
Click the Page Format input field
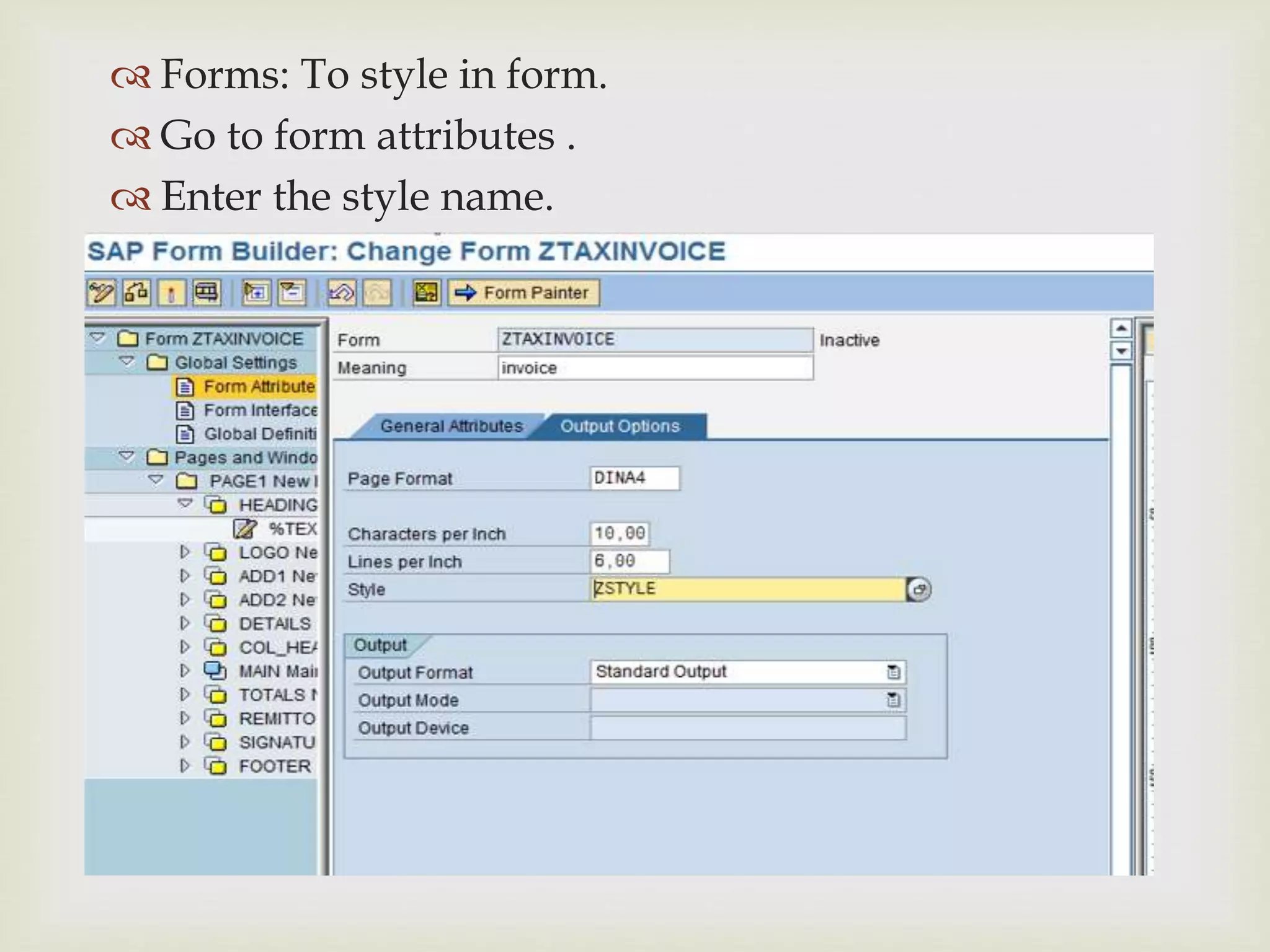tap(634, 478)
